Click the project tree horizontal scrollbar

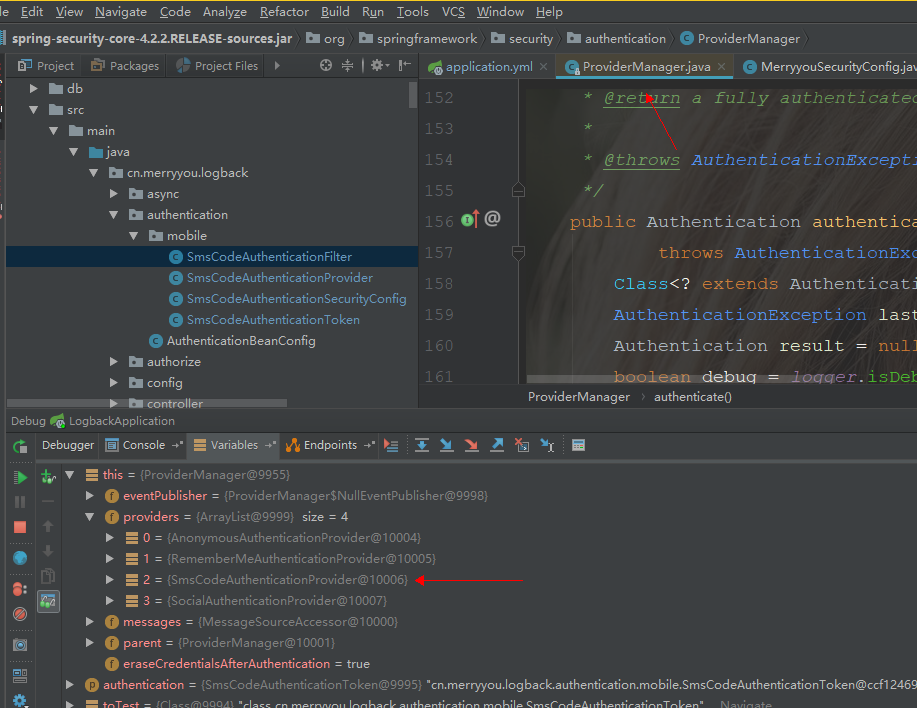click(x=146, y=403)
